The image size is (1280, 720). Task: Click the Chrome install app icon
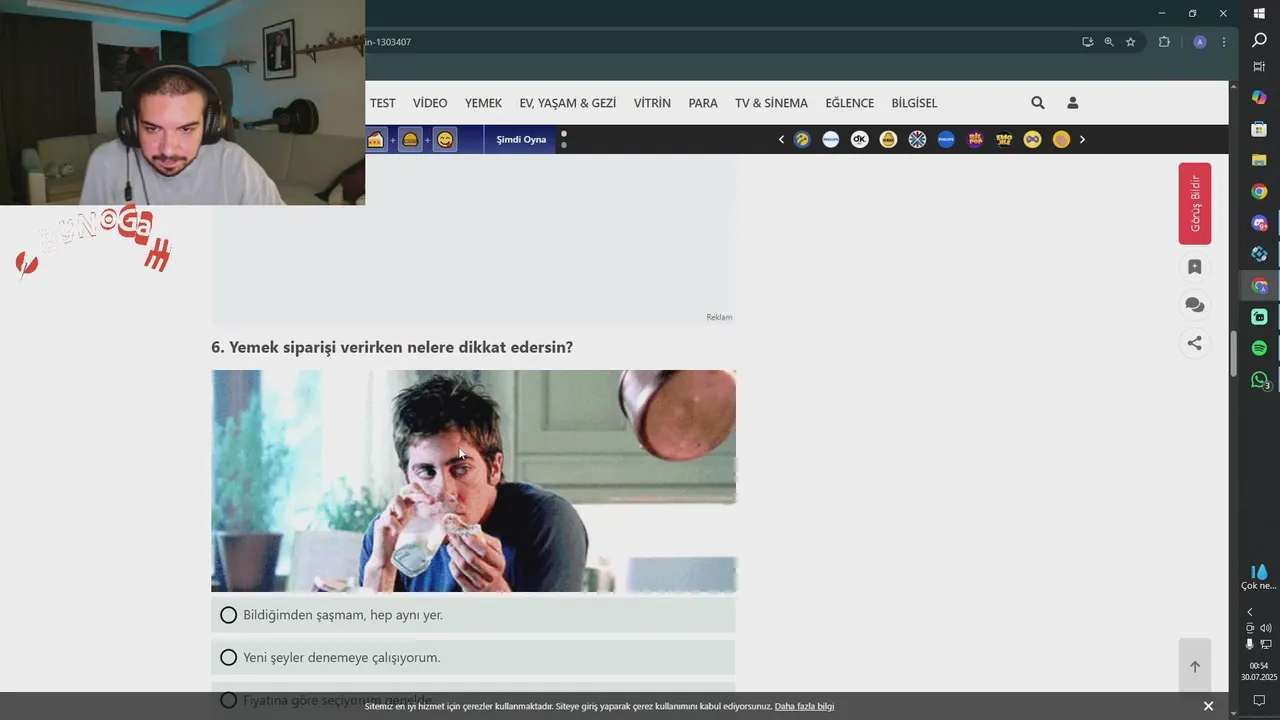point(1087,42)
